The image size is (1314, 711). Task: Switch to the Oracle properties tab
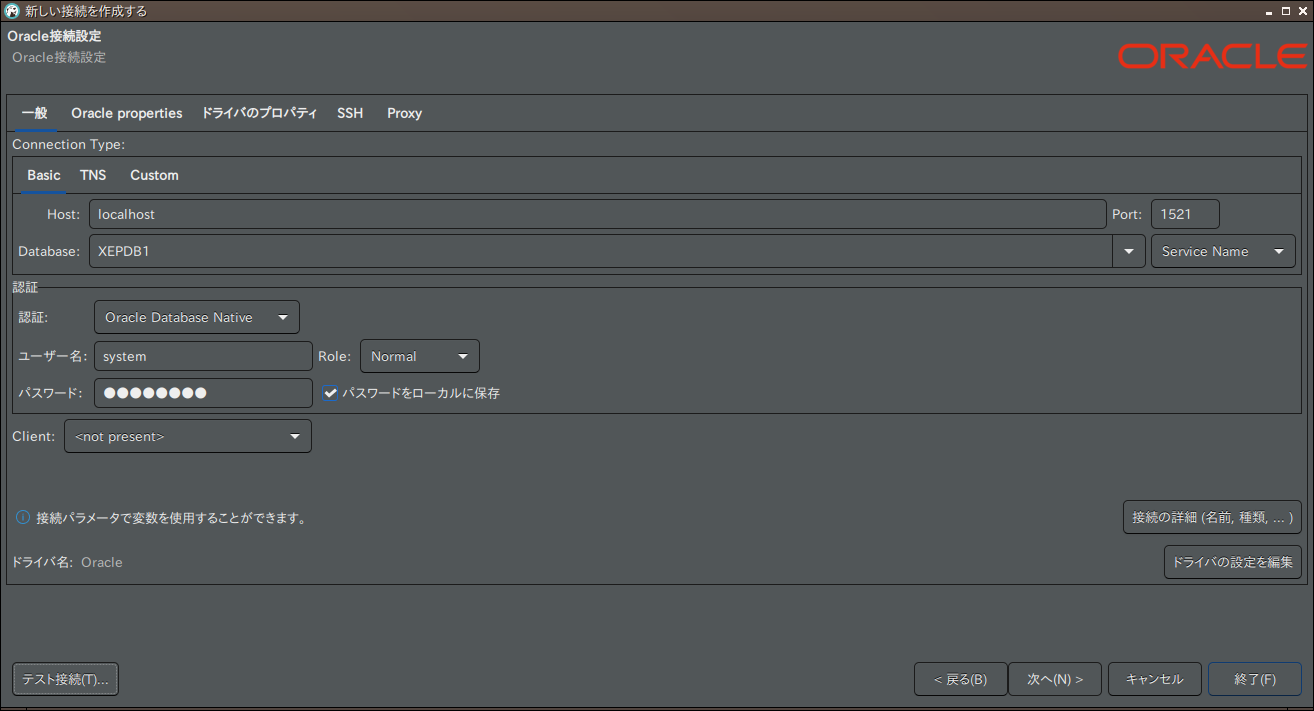(x=127, y=113)
